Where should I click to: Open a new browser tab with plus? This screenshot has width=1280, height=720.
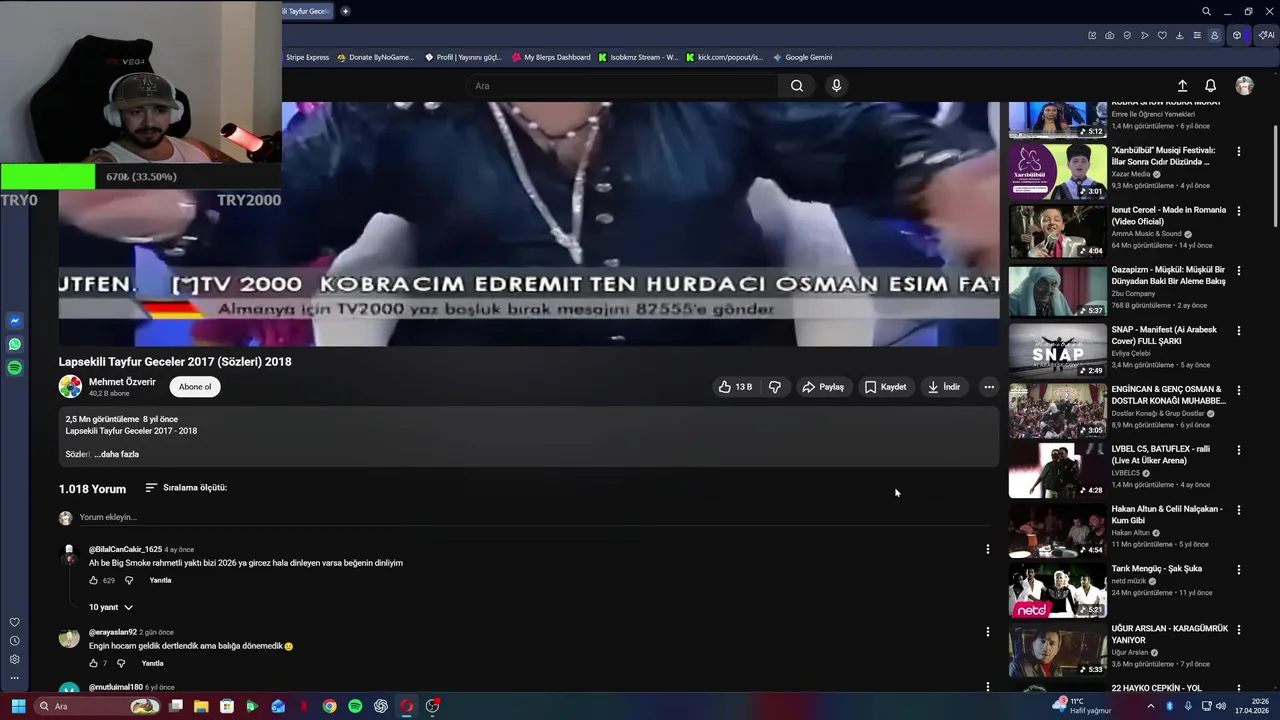click(345, 11)
